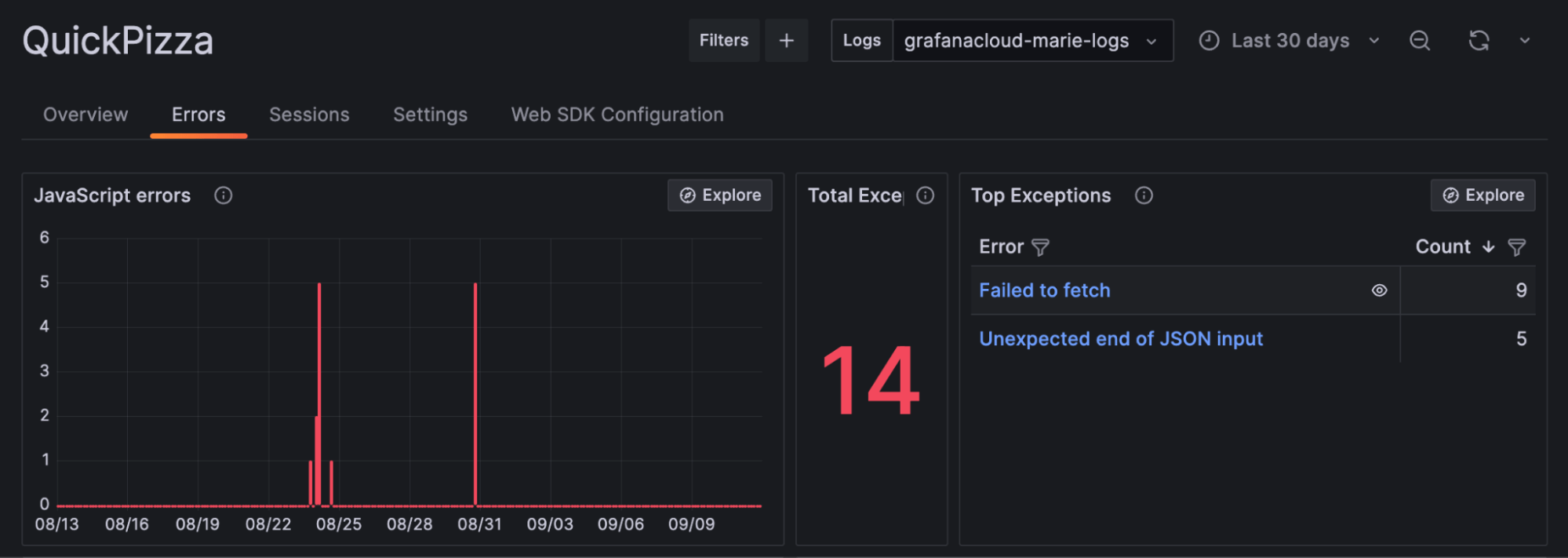Filter the Count column with funnel icon
Screen dimensions: 1568x558
coord(1517,247)
